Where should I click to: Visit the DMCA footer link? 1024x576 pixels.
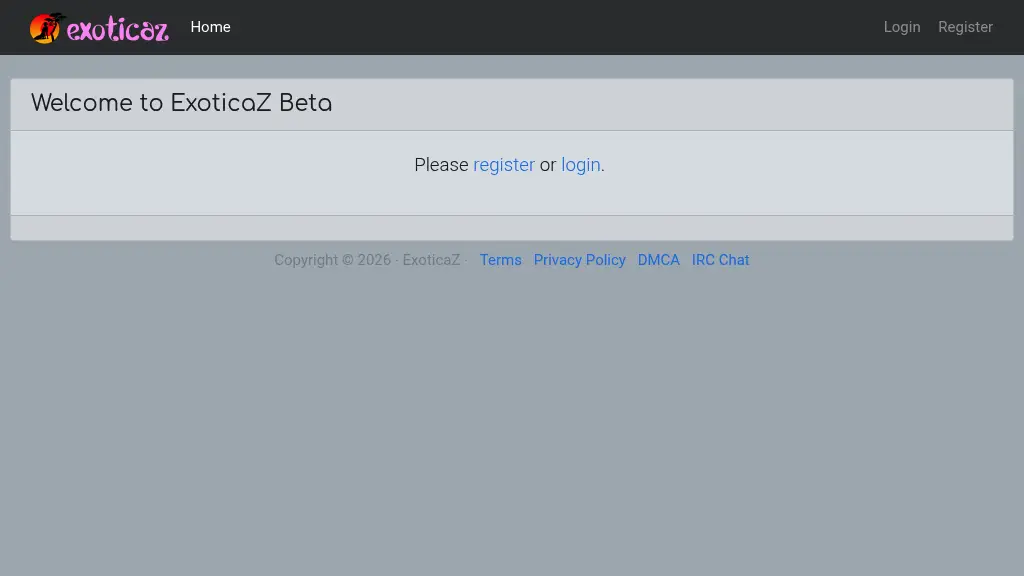(x=658, y=260)
